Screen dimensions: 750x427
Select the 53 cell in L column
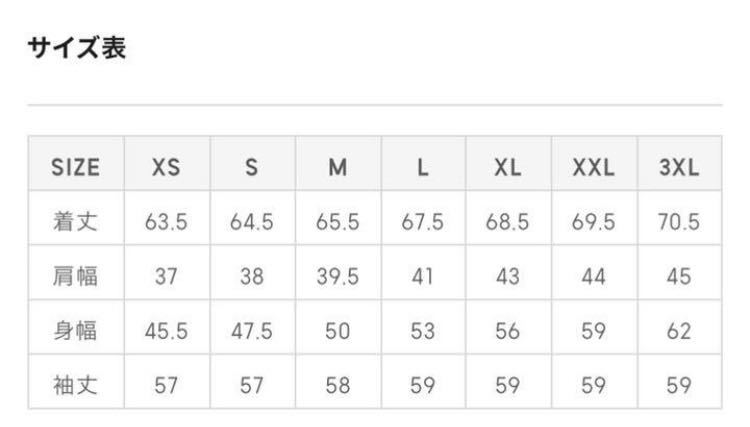click(x=423, y=330)
